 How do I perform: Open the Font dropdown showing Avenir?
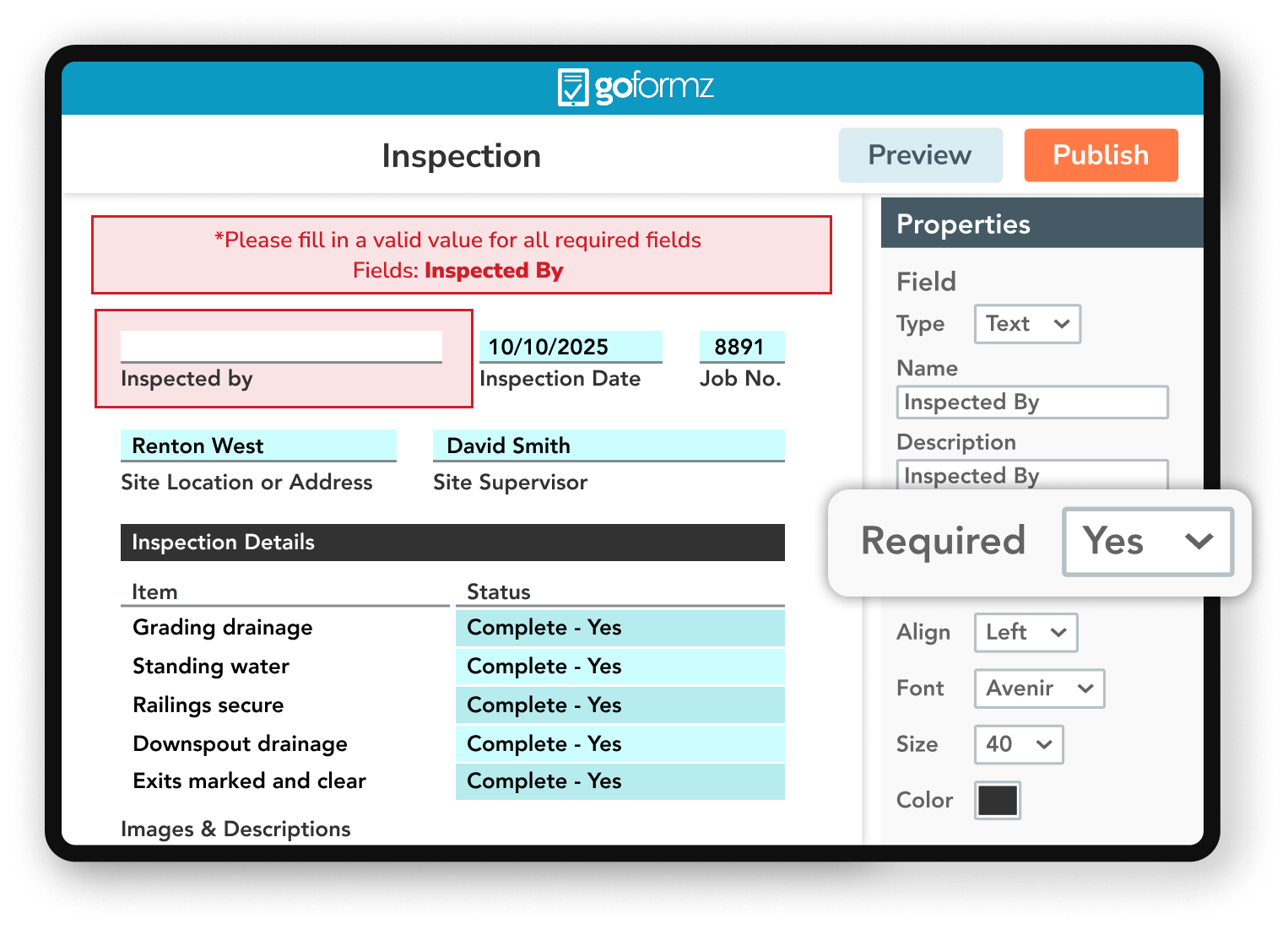point(1039,689)
